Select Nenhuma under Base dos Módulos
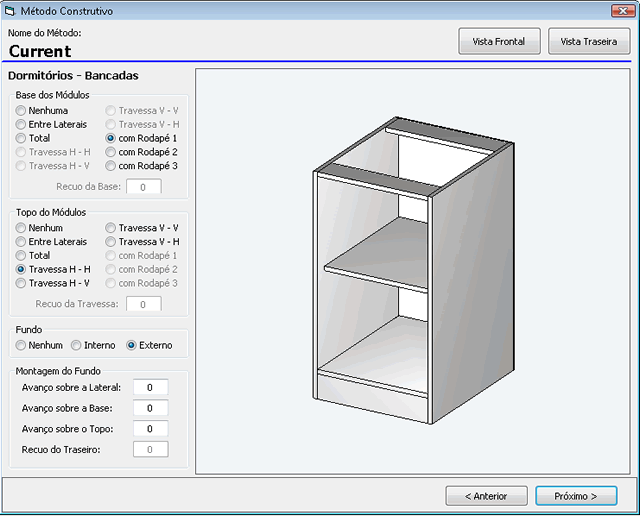The image size is (640, 516). 21,110
